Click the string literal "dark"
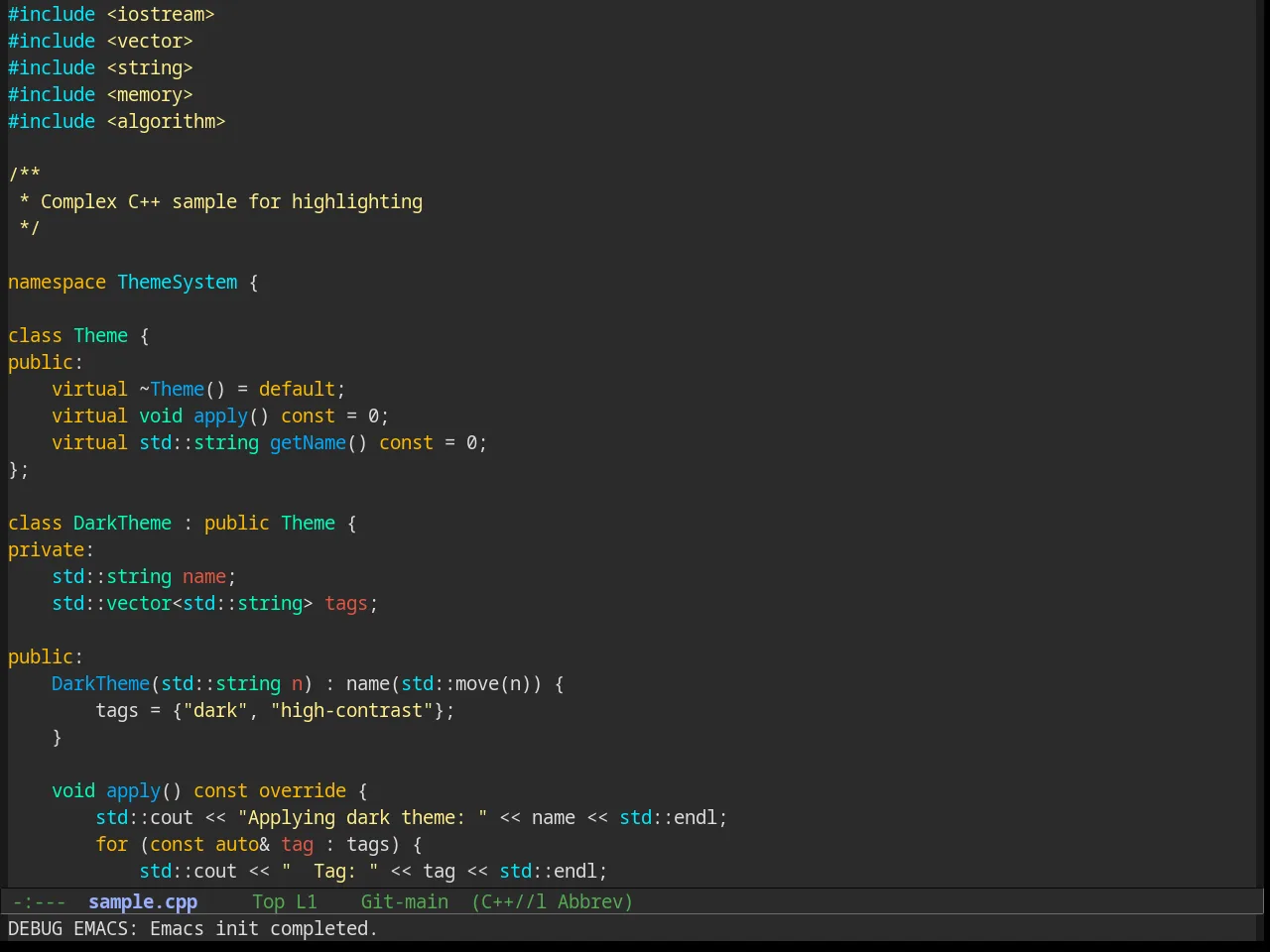The width and height of the screenshot is (1270, 952). tap(215, 710)
